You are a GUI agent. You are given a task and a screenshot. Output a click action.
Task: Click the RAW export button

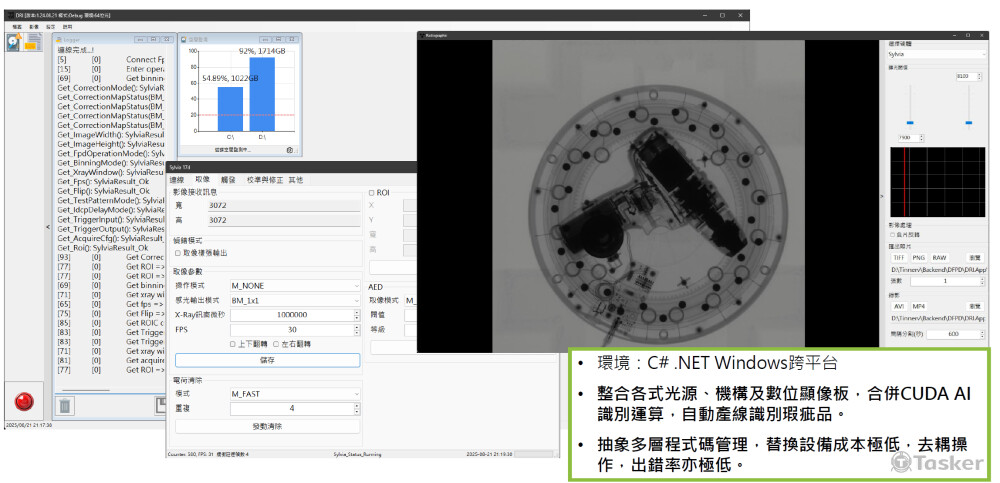939,258
